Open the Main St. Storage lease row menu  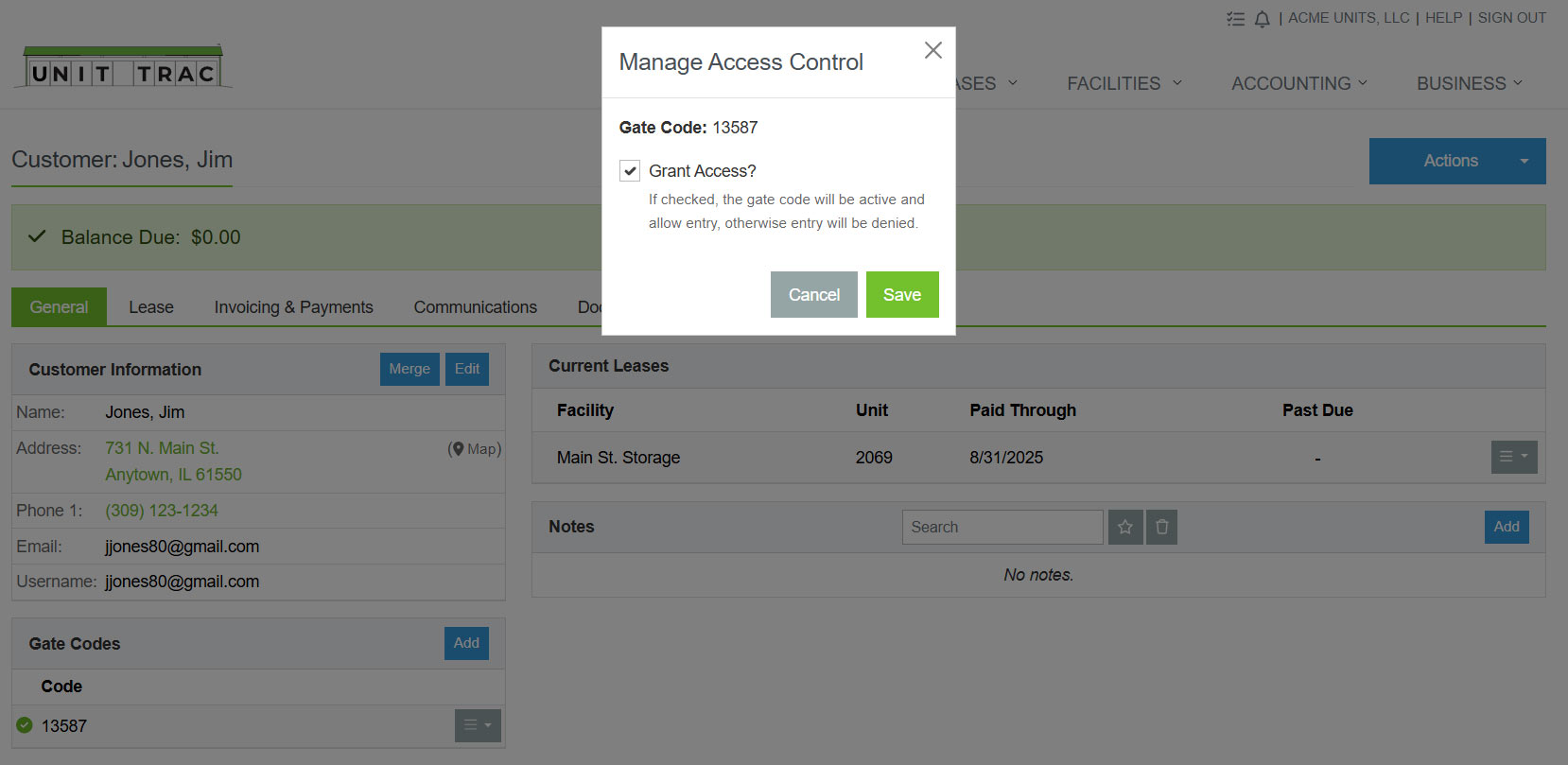(1513, 457)
